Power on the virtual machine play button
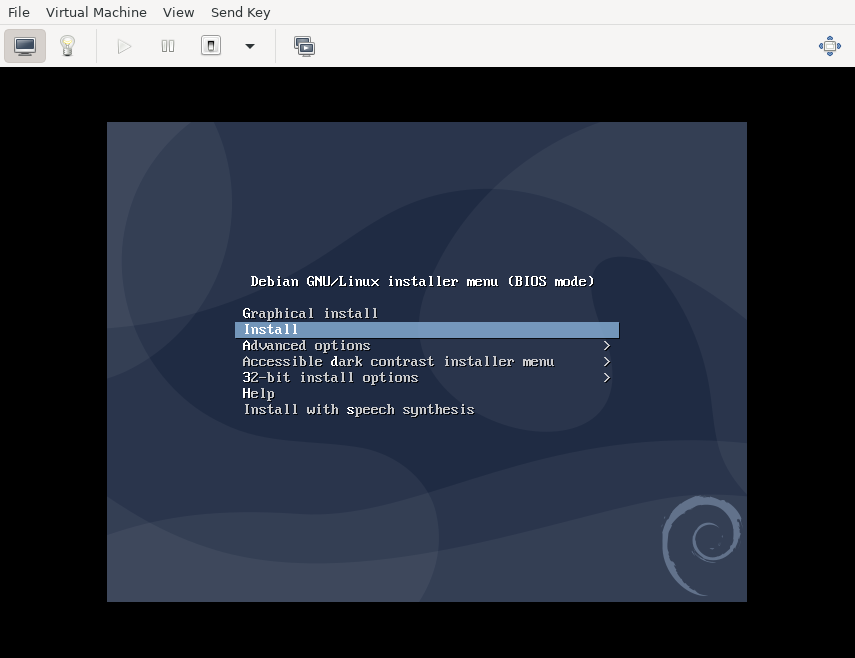The width and height of the screenshot is (855, 658). click(124, 46)
